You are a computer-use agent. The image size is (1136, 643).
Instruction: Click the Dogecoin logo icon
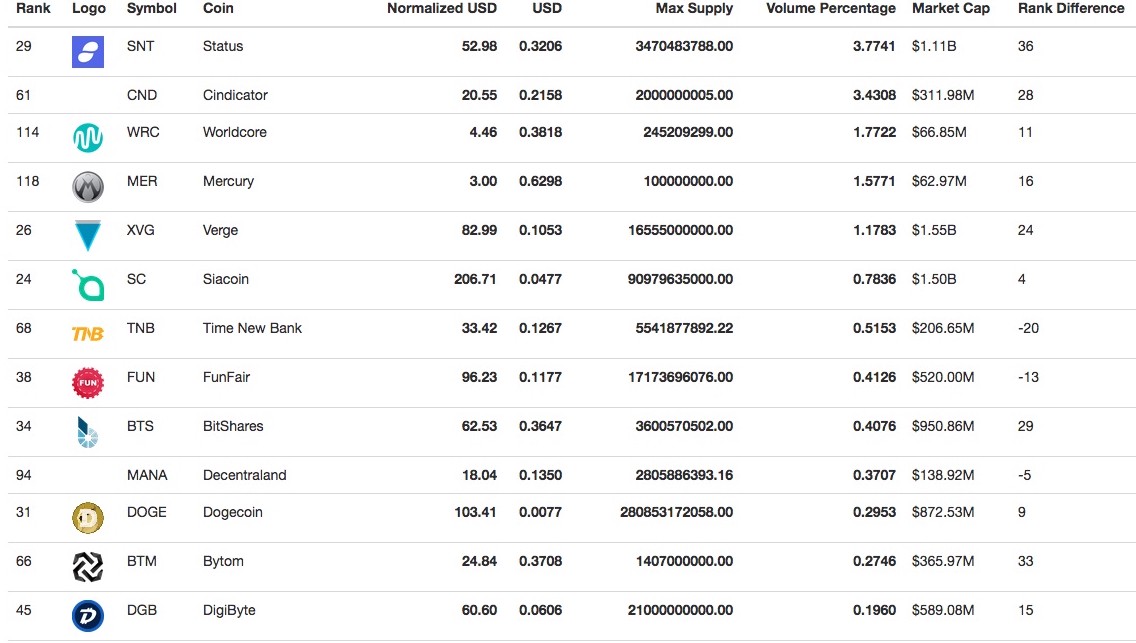tap(88, 518)
